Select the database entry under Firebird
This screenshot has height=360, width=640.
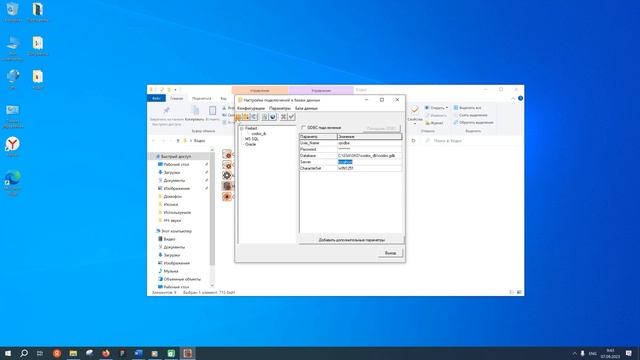[x=259, y=134]
